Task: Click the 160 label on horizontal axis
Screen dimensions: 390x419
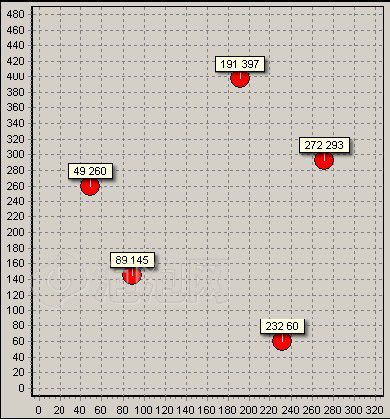Action: (207, 410)
